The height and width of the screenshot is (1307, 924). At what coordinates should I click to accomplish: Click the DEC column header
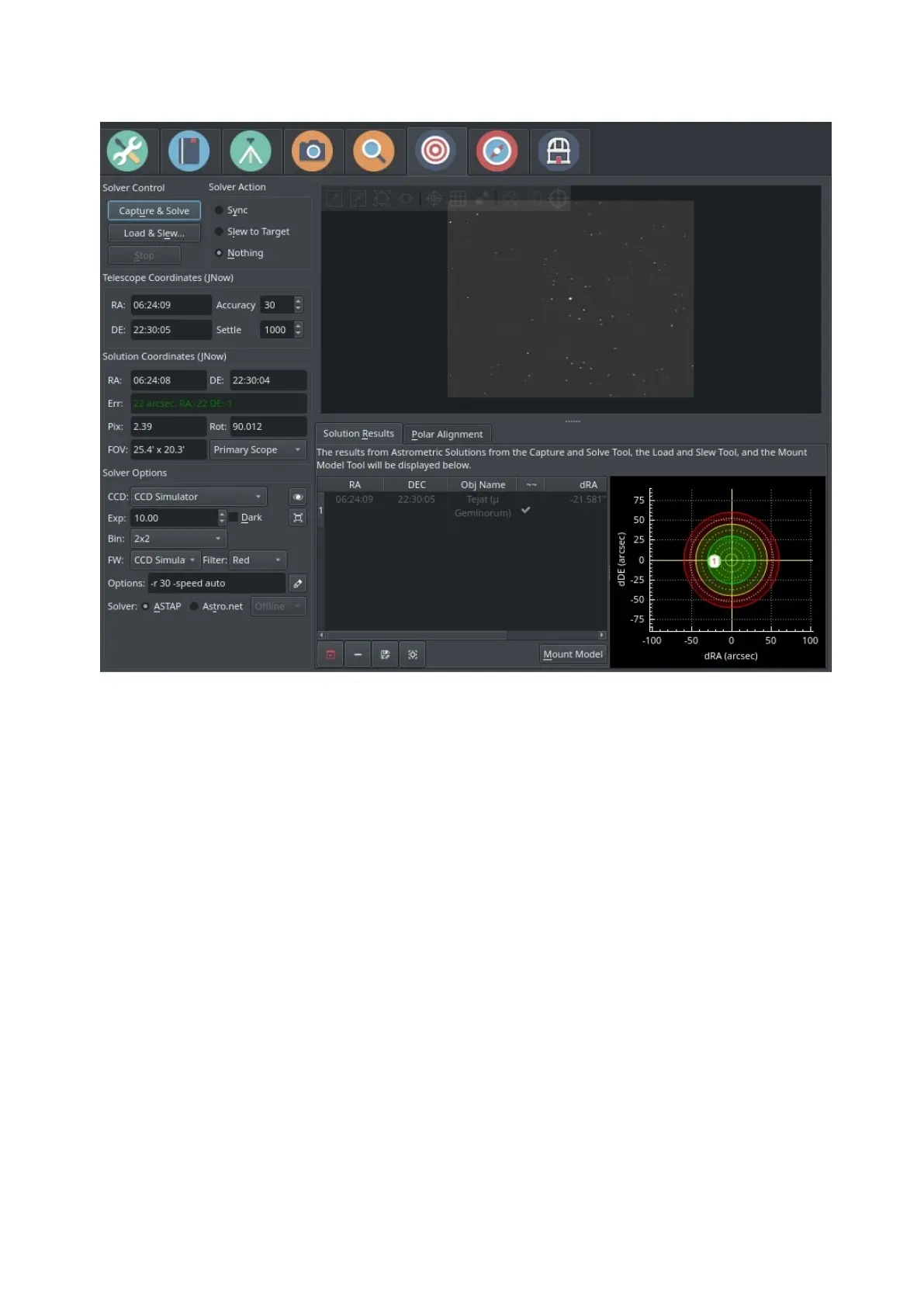pyautogui.click(x=417, y=484)
